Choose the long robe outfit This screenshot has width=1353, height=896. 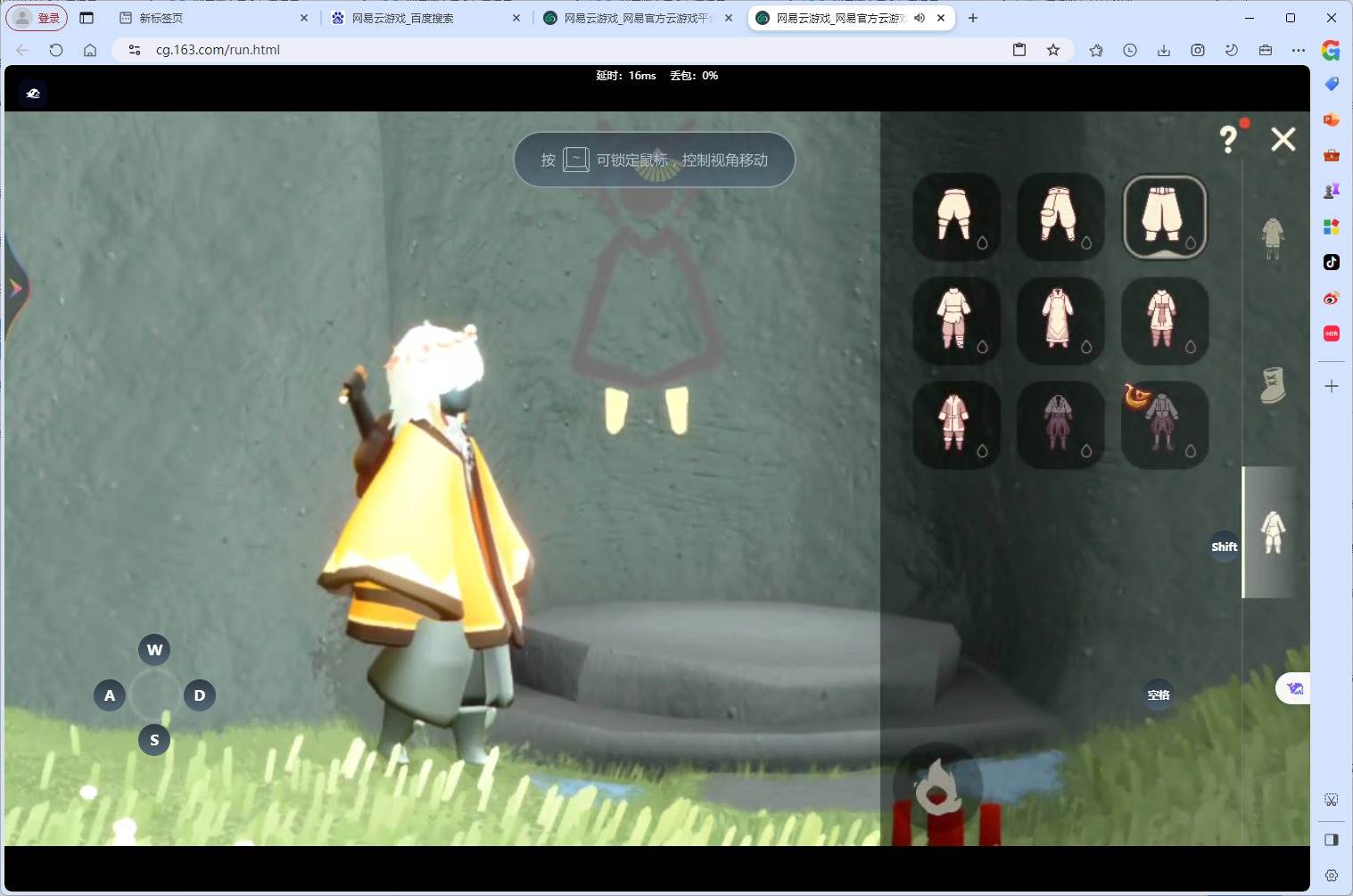point(1060,320)
